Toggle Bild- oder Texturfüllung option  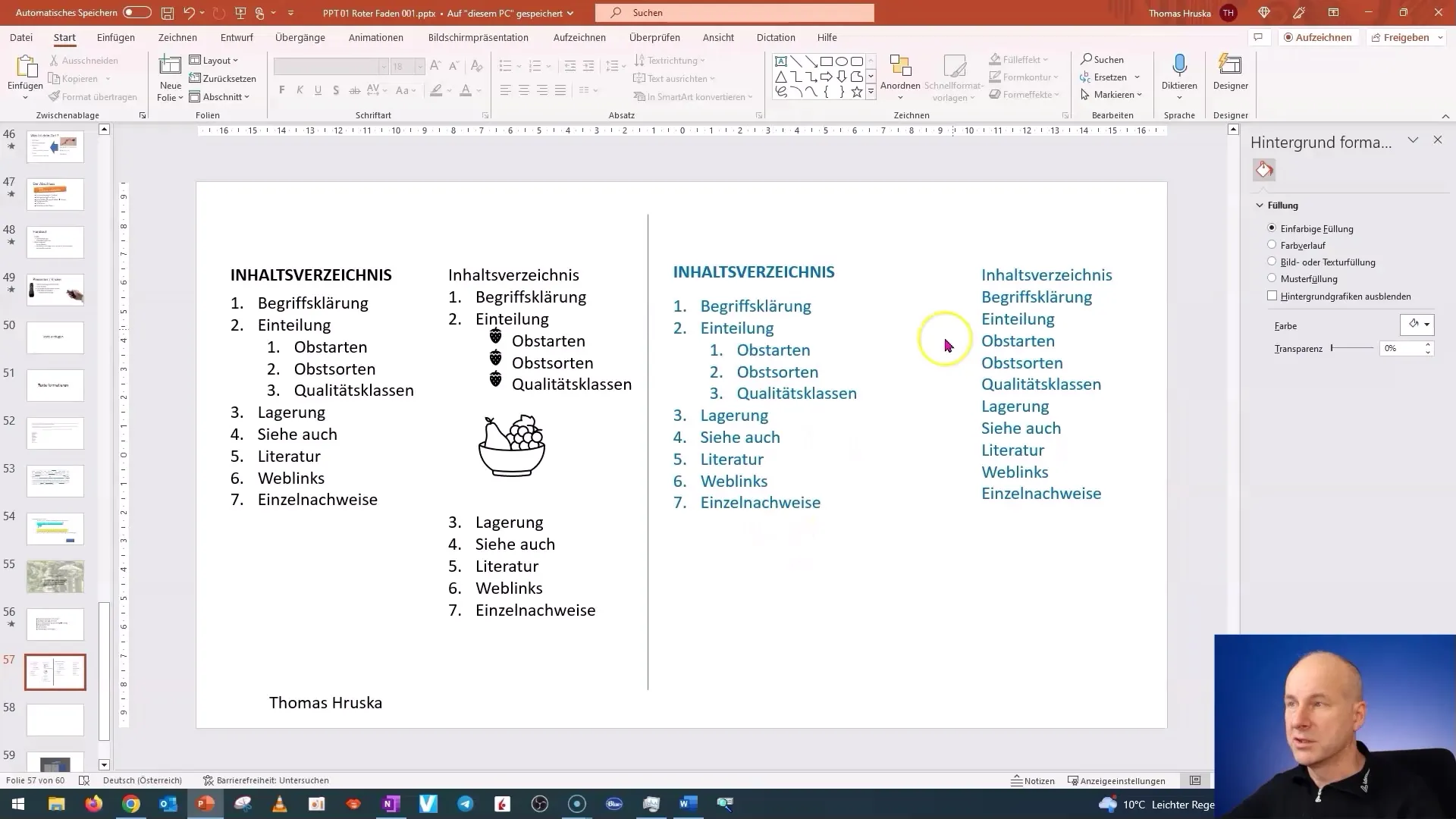coord(1272,261)
